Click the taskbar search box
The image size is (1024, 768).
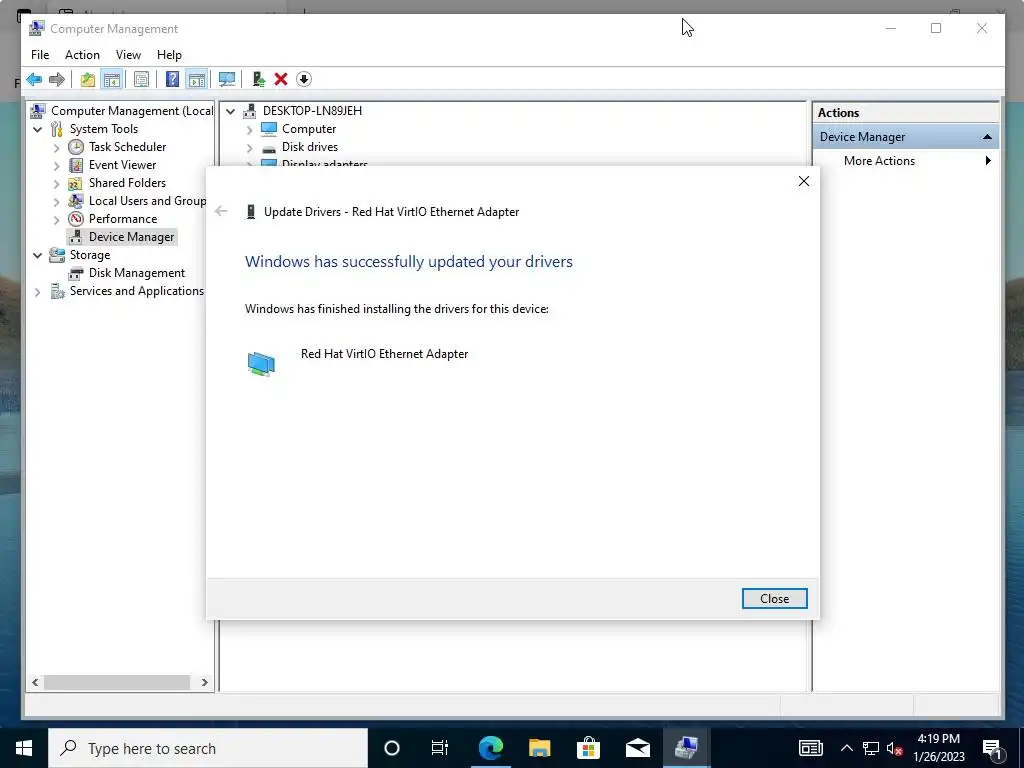208,748
